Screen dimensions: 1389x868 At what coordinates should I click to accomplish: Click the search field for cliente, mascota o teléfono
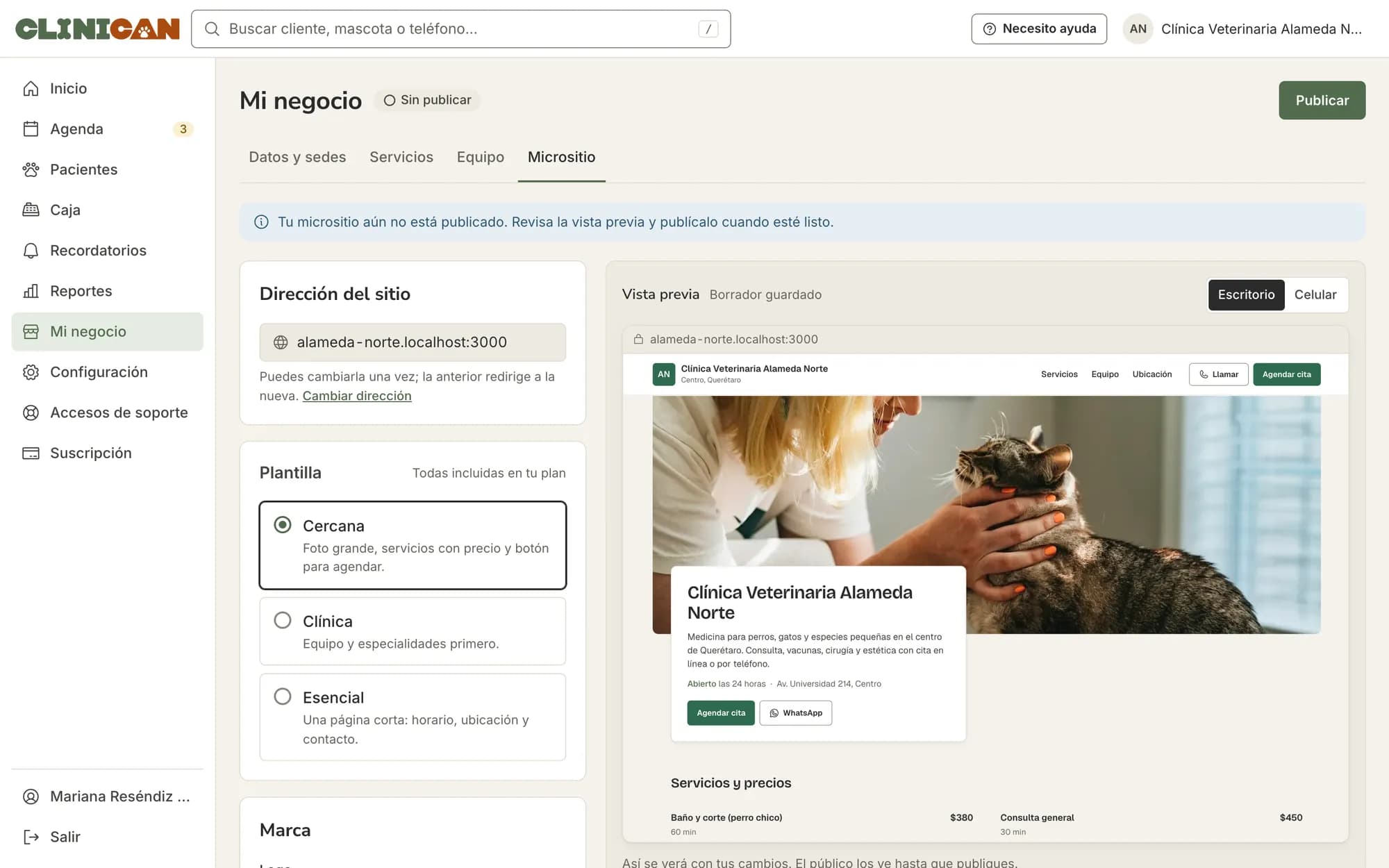click(460, 28)
